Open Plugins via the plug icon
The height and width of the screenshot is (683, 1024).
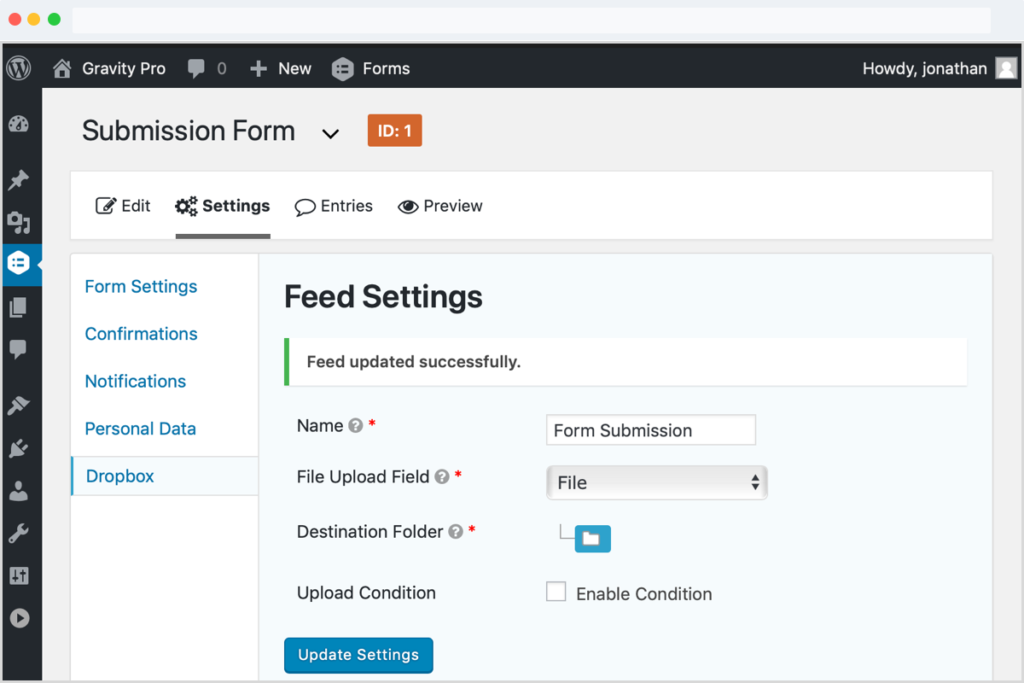tap(20, 448)
